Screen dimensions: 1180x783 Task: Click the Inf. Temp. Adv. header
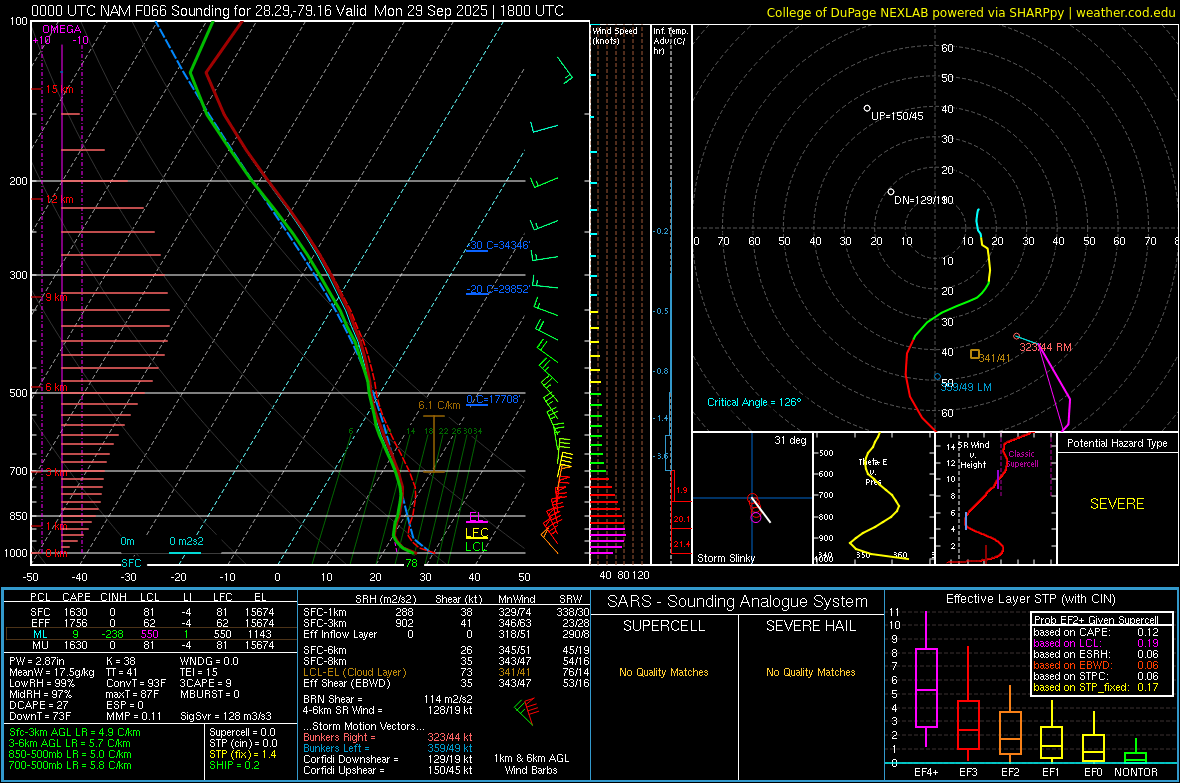(x=670, y=41)
